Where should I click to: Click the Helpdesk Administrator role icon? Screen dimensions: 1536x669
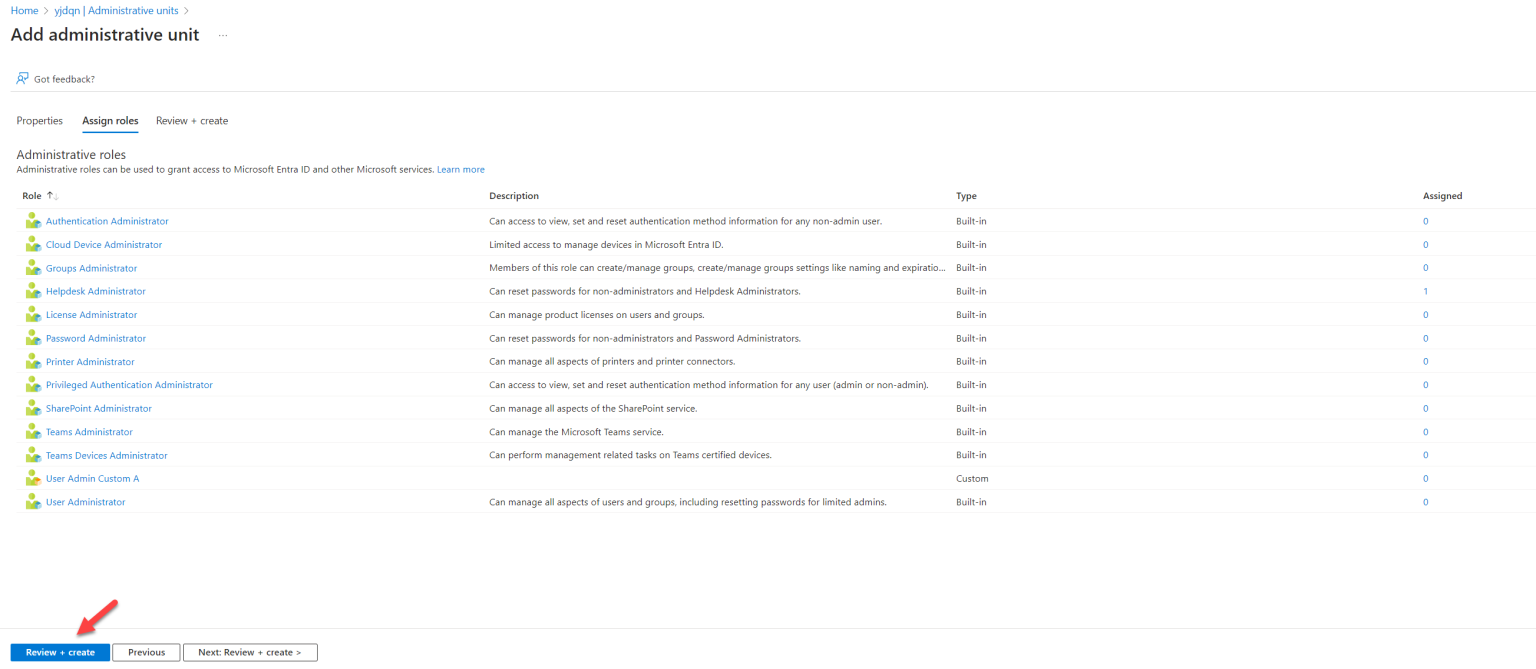pyautogui.click(x=31, y=291)
